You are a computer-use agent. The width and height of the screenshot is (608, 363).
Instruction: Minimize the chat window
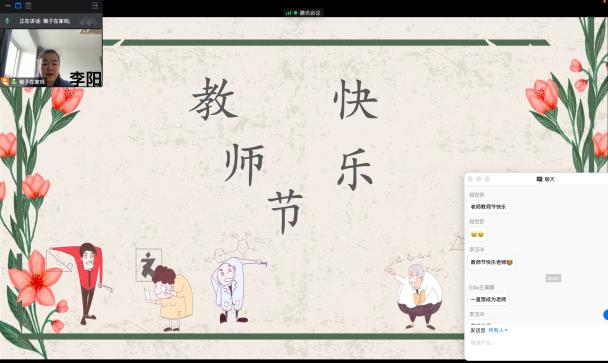(478, 179)
